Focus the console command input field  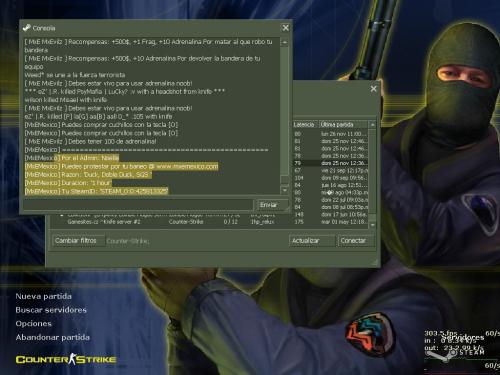pyautogui.click(x=138, y=205)
